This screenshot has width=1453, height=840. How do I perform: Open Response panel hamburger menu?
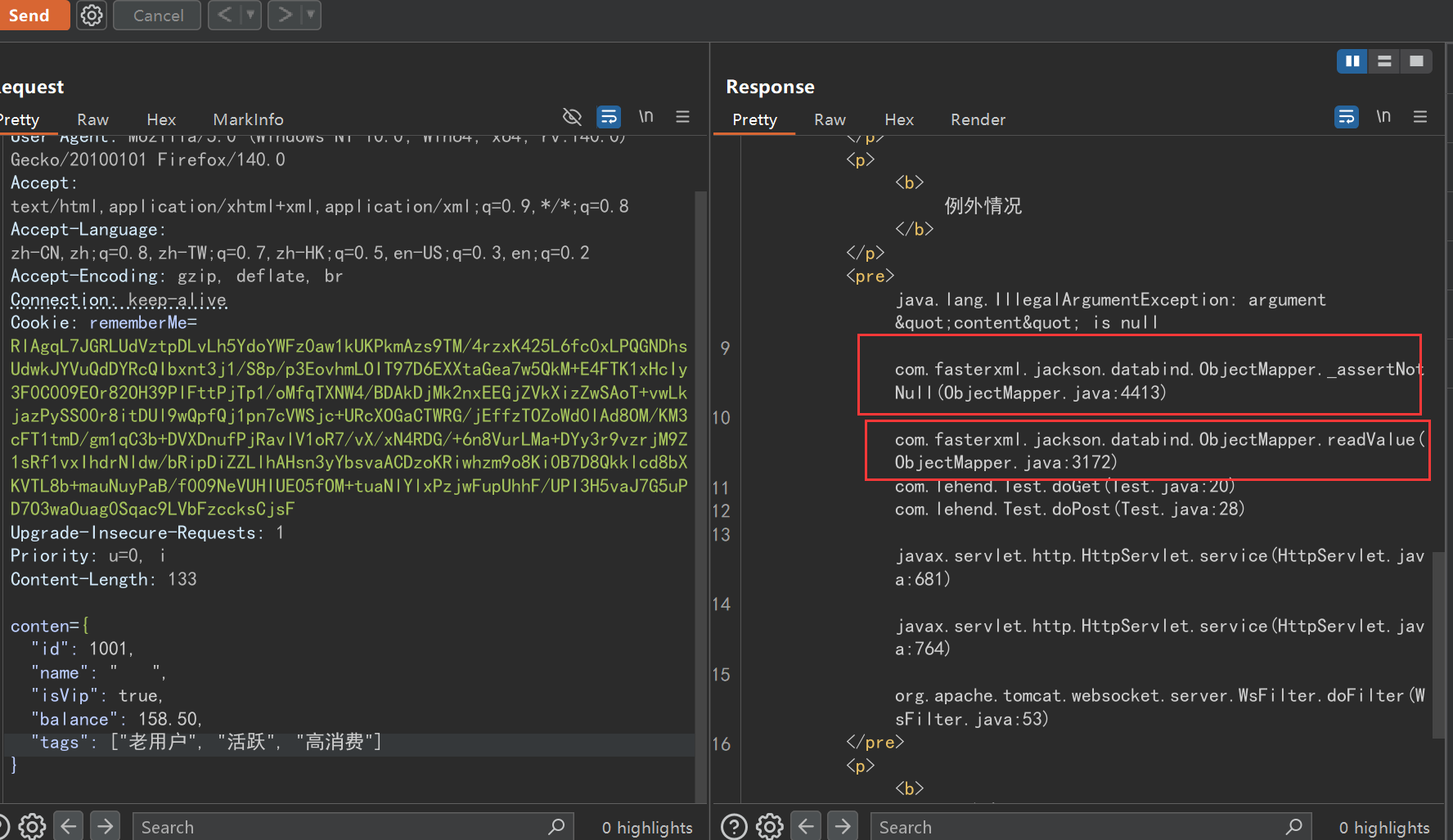click(1420, 117)
